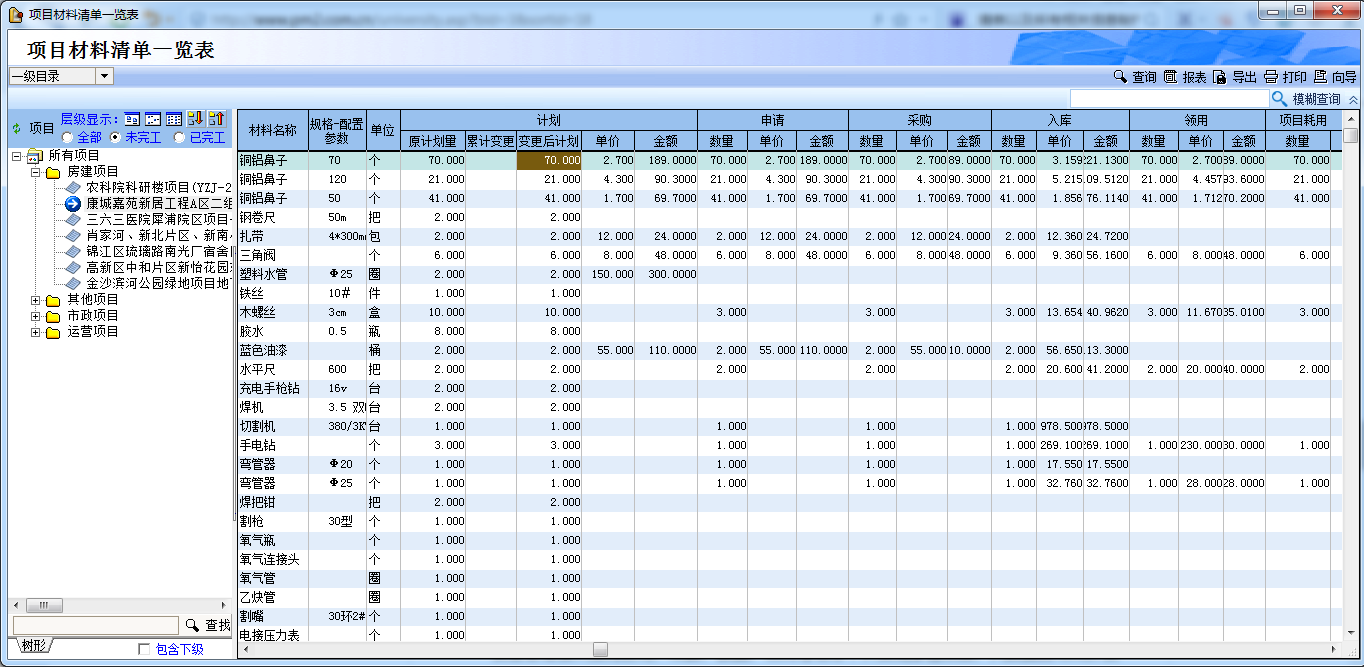Expand the 其他项目 tree folder
This screenshot has height=667, width=1364.
(36, 300)
